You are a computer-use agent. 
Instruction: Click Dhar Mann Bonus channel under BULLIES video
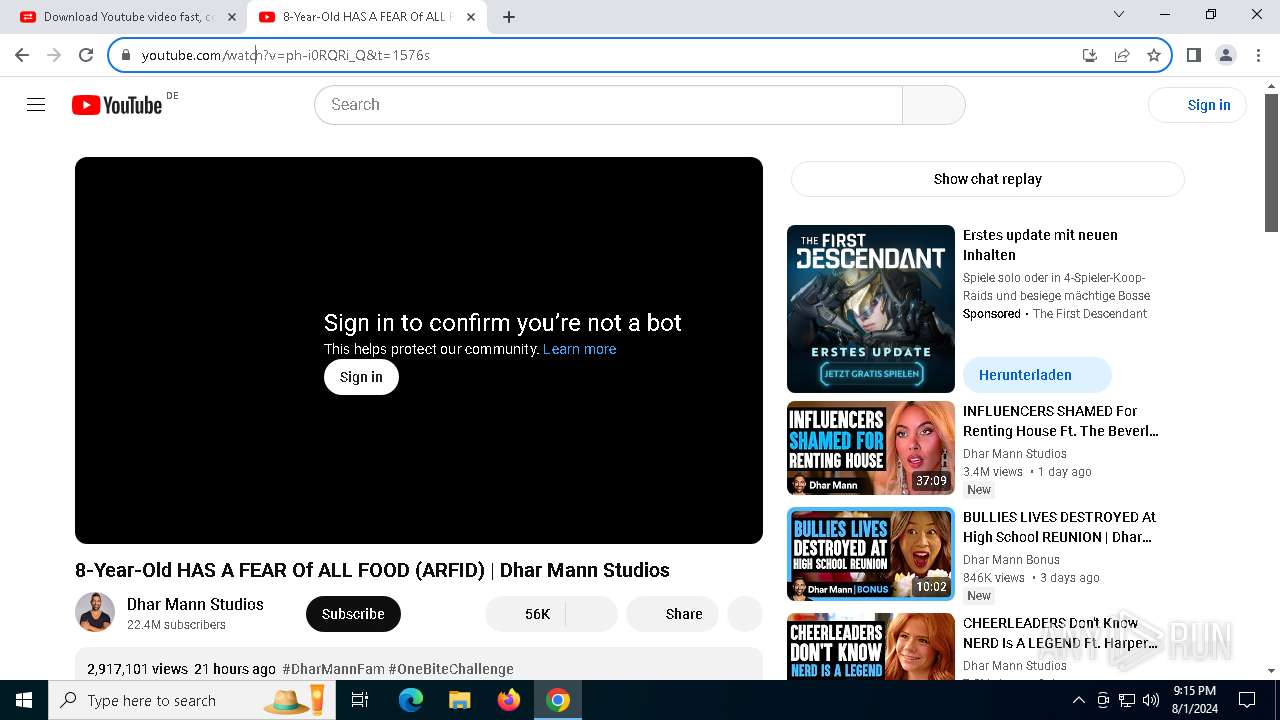(x=1011, y=560)
